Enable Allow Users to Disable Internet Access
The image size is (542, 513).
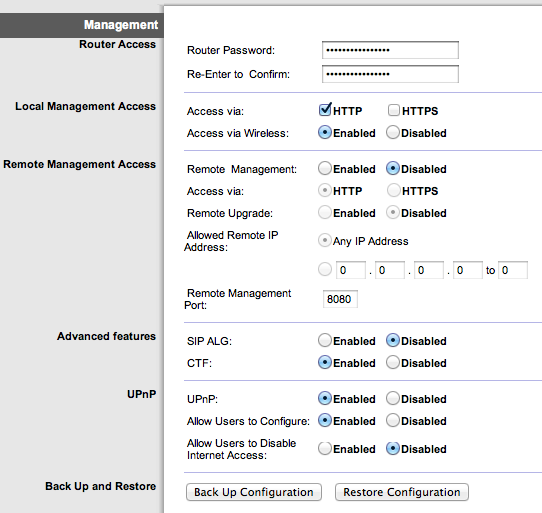coord(325,448)
